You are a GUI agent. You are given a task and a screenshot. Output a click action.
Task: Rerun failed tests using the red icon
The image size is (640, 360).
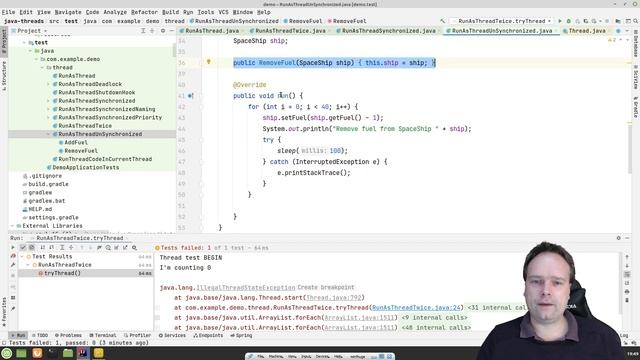[13, 256]
